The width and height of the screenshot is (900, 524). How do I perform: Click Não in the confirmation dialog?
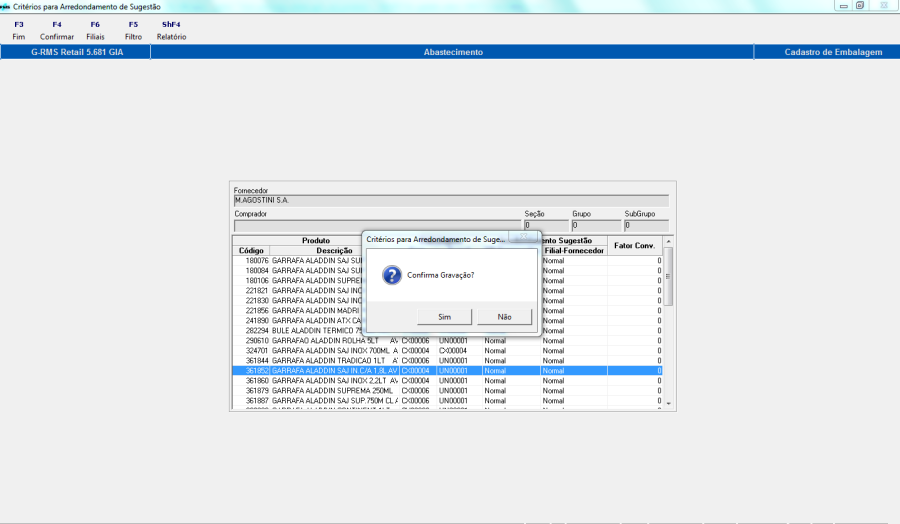[505, 317]
